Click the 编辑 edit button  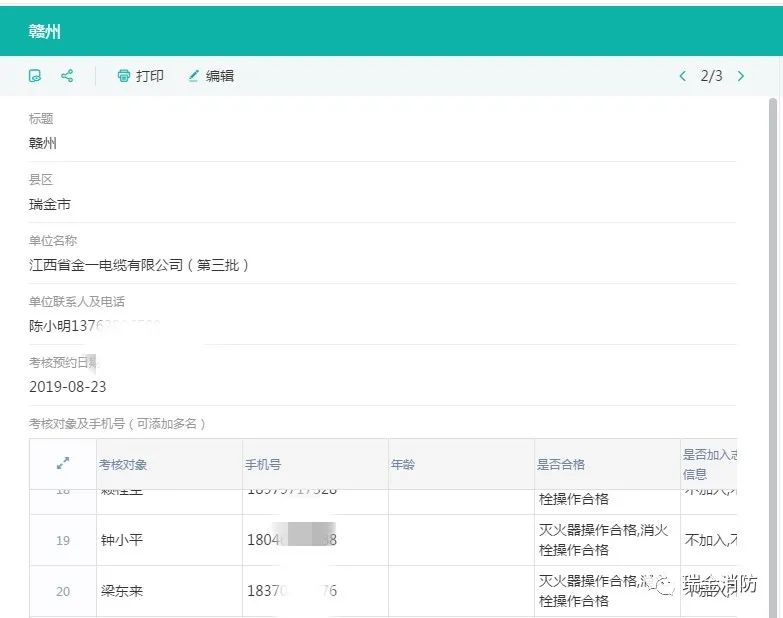211,76
